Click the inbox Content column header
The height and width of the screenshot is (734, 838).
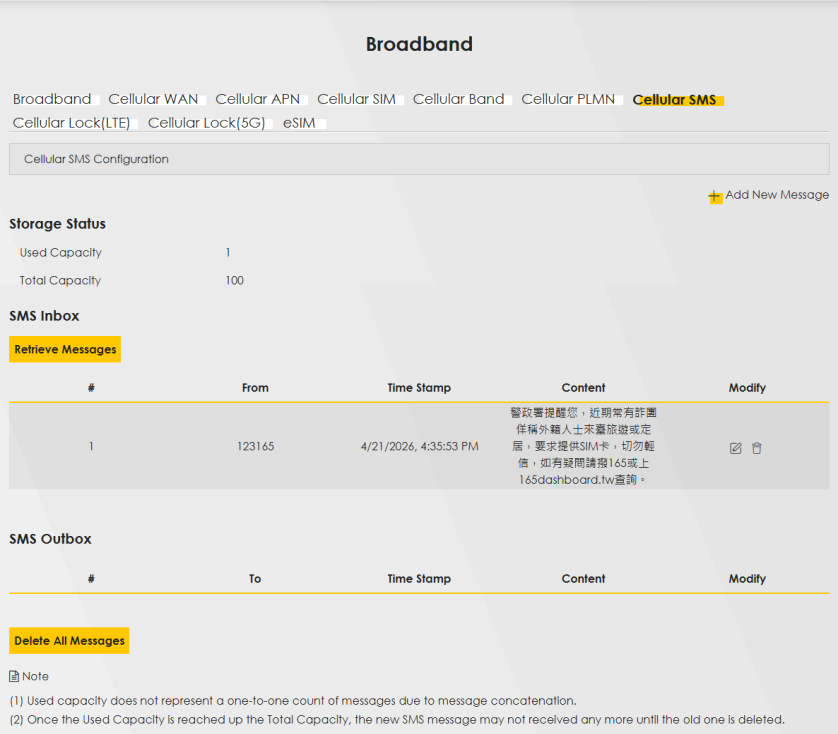[583, 388]
